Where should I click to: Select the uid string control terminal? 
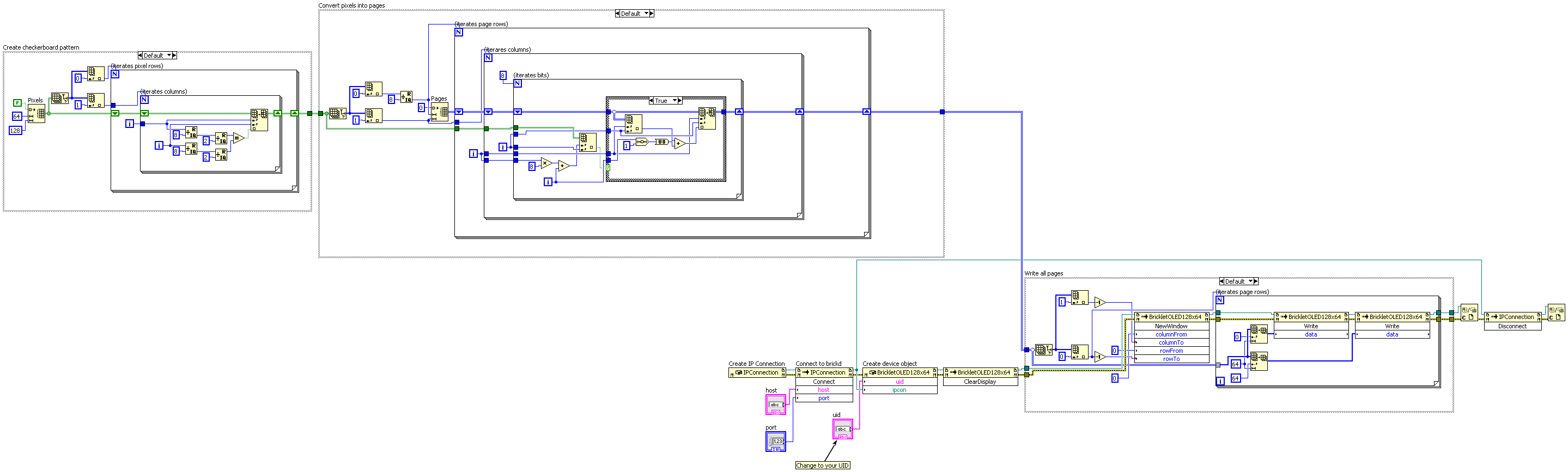pyautogui.click(x=842, y=429)
